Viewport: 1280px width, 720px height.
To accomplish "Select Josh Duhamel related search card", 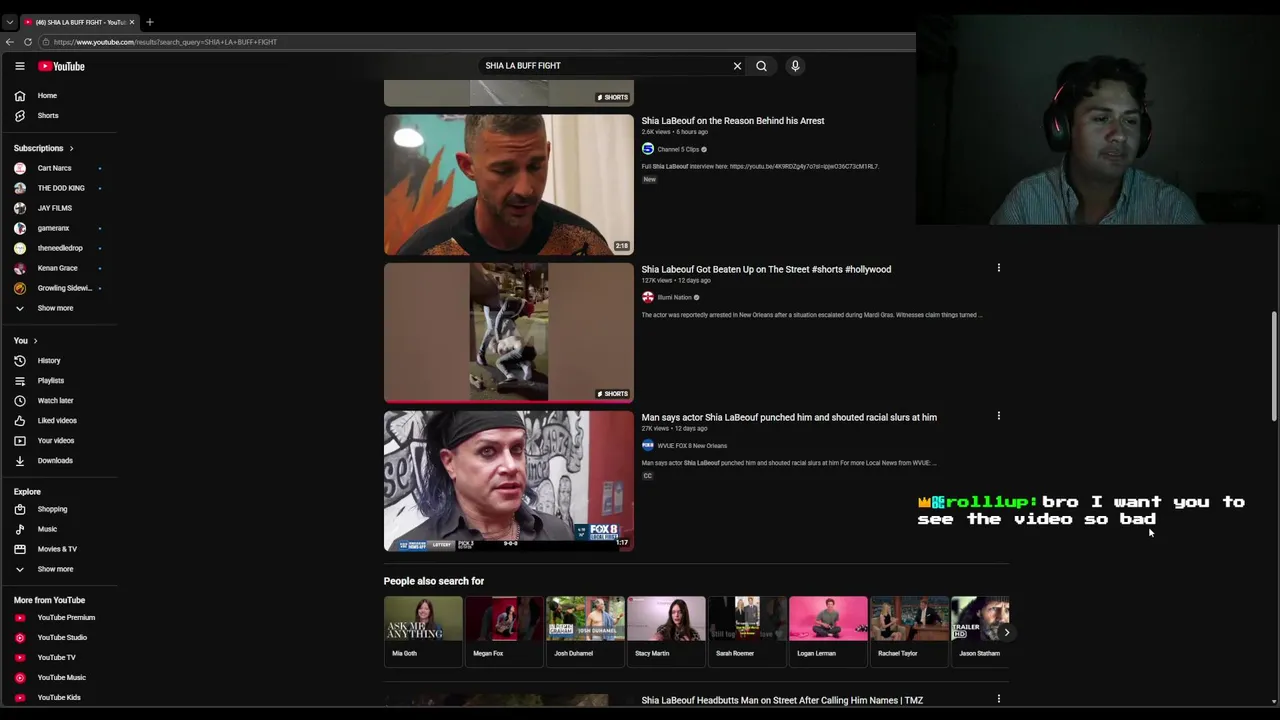I will point(585,630).
